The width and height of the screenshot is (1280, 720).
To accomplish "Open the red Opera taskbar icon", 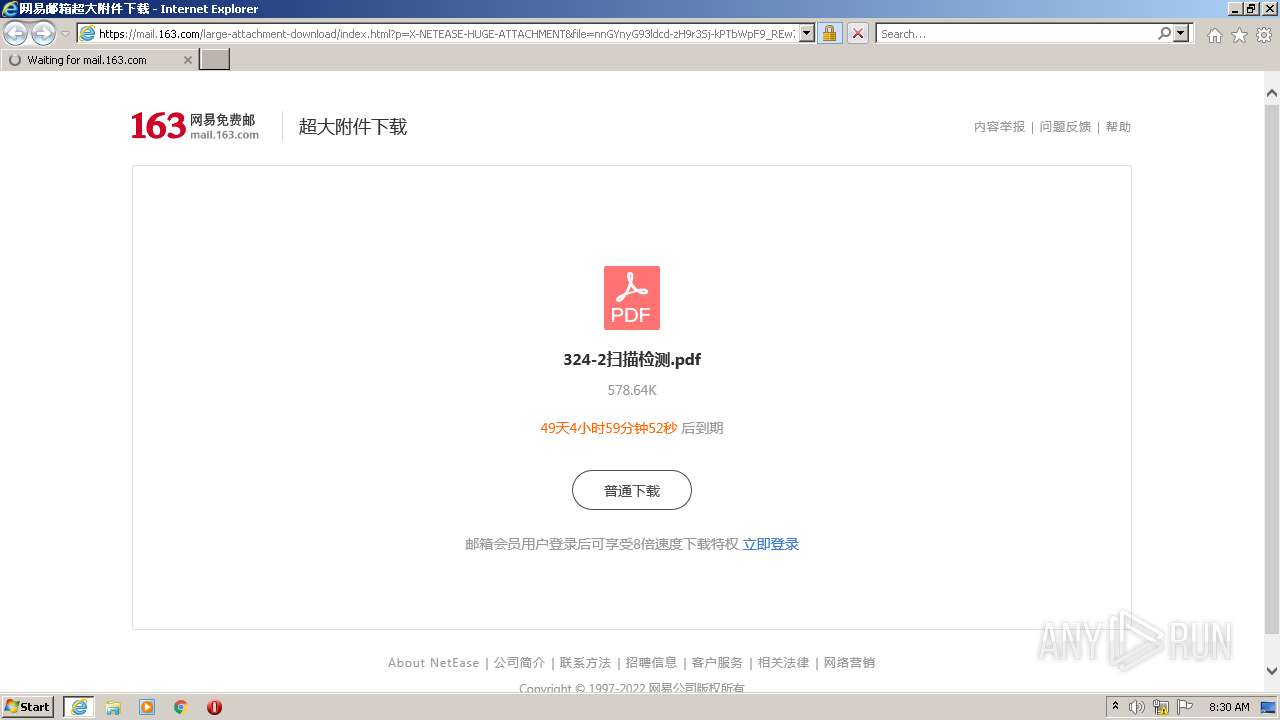I will [214, 707].
